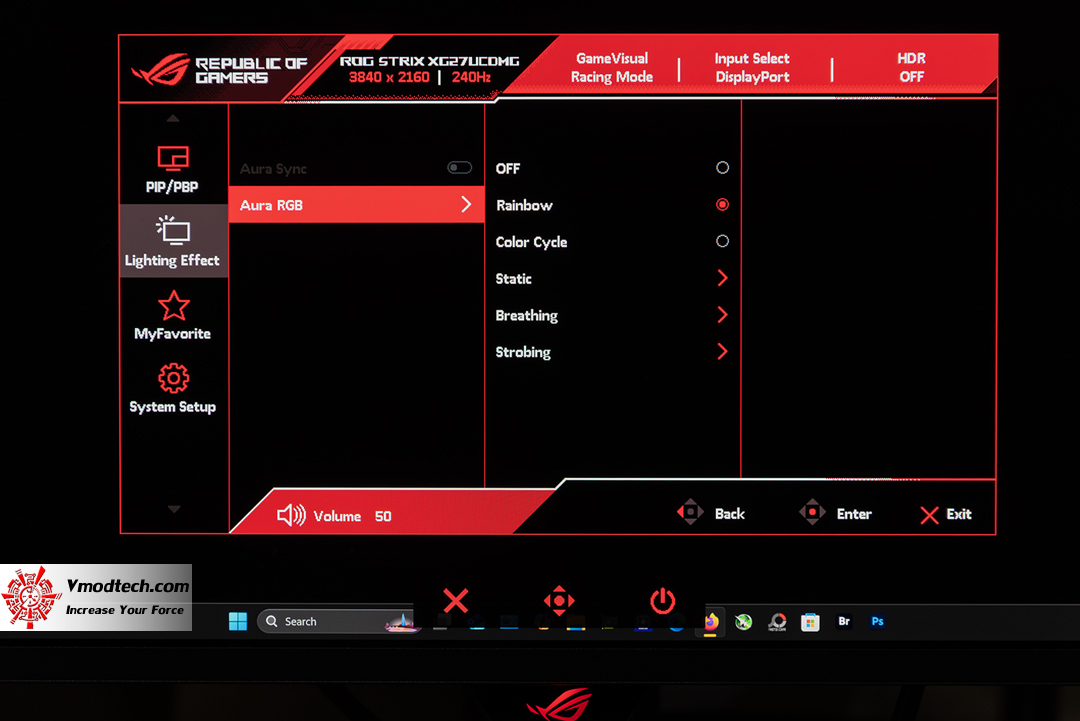Click the Rainbow option label
The height and width of the screenshot is (721, 1080).
524,205
